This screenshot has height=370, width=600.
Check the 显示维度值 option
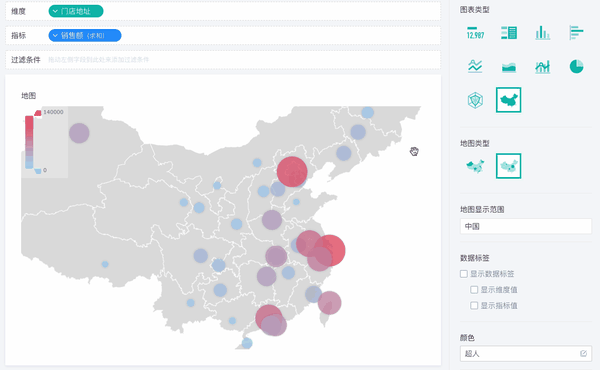point(474,290)
